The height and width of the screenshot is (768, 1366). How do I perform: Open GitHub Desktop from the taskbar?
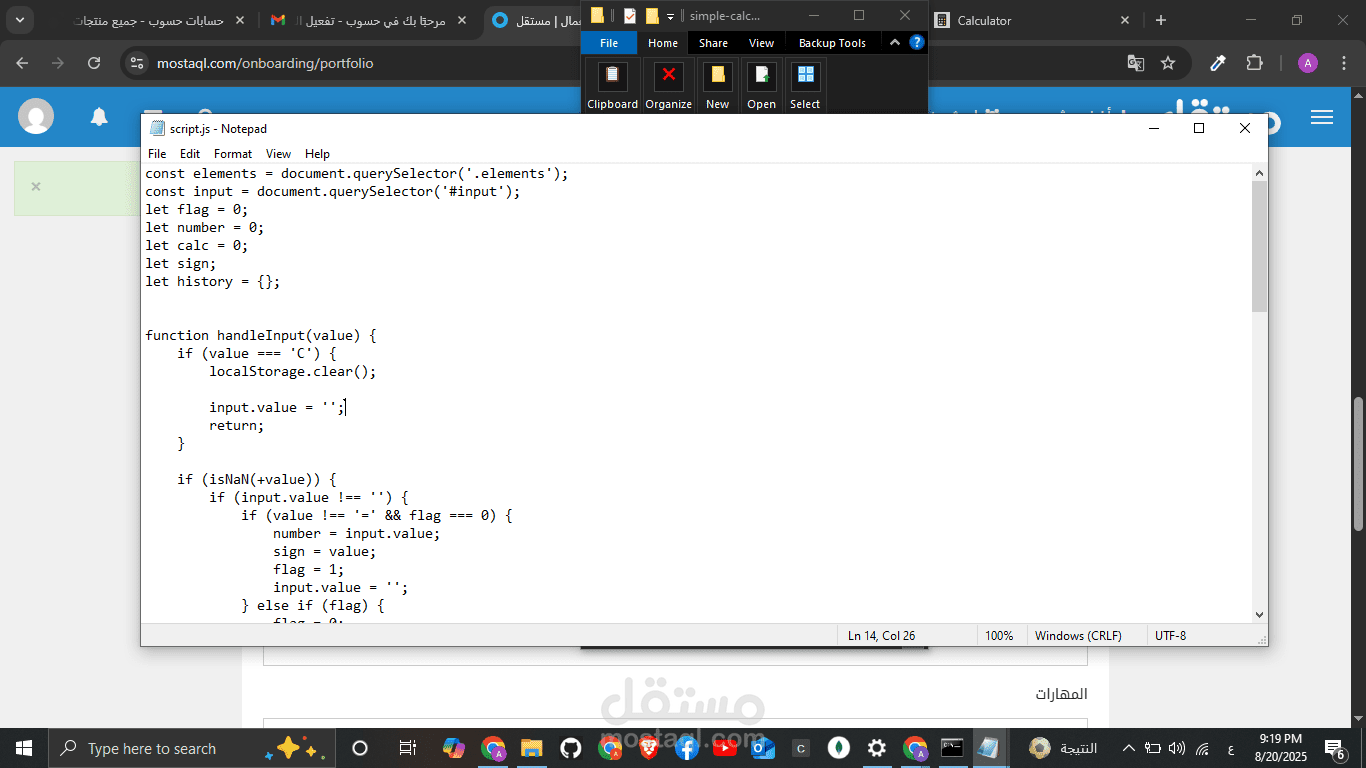point(570,748)
